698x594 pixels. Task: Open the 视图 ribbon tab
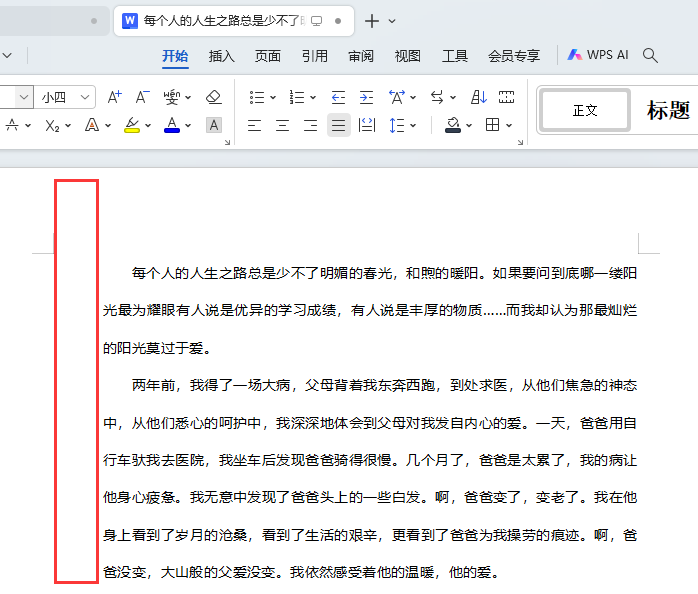[407, 56]
